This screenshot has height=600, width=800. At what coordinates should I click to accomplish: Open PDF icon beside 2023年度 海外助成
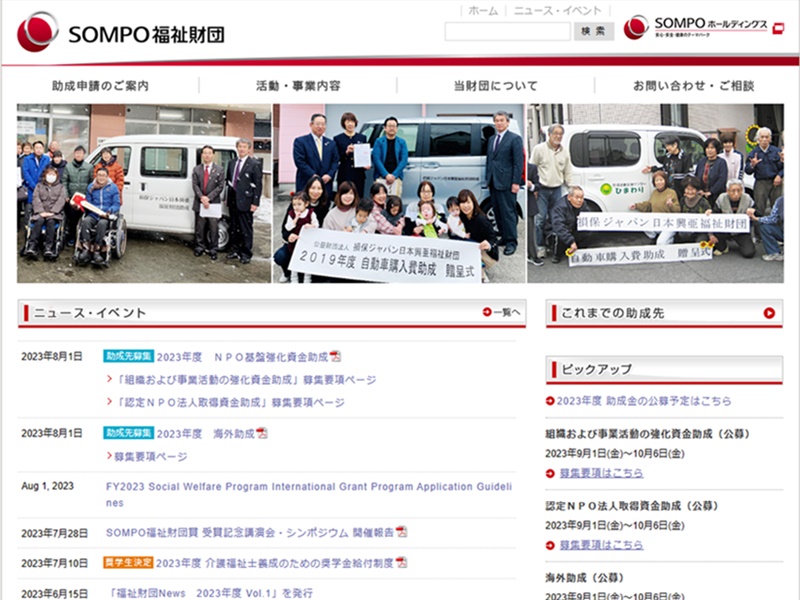pyautogui.click(x=262, y=433)
